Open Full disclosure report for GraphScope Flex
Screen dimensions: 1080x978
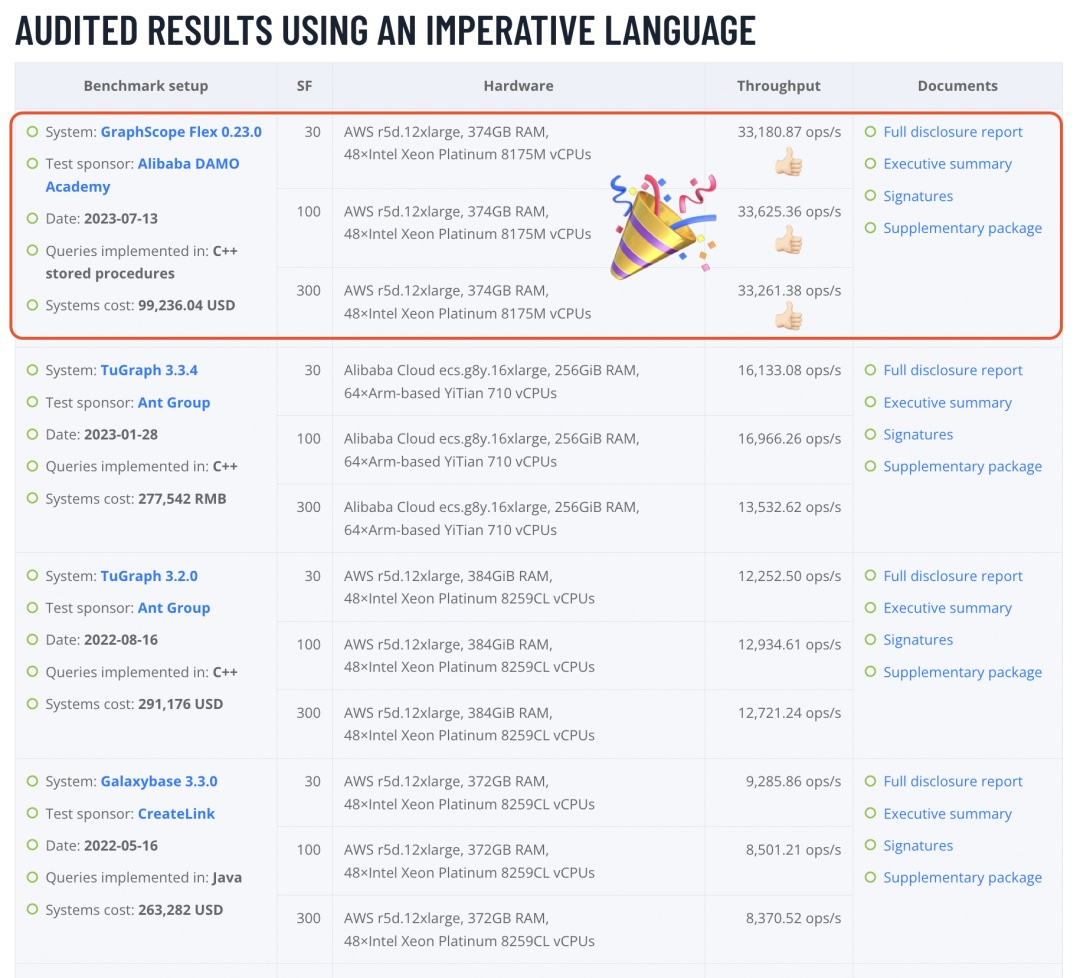tap(953, 132)
